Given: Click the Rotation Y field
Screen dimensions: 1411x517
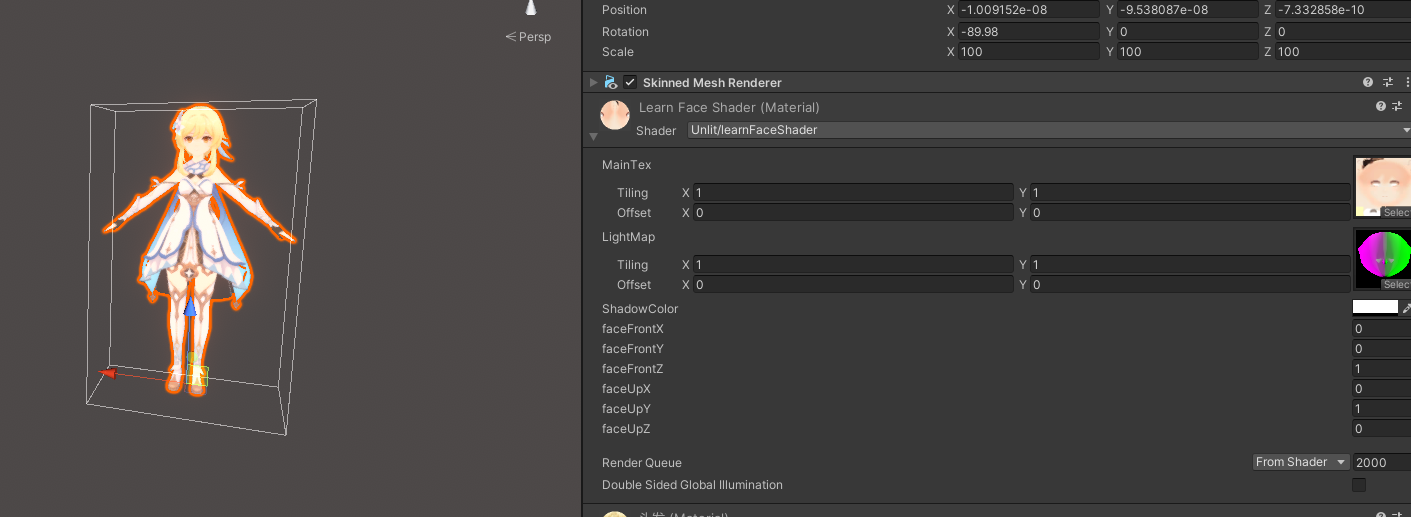Looking at the screenshot, I should pyautogui.click(x=1188, y=31).
